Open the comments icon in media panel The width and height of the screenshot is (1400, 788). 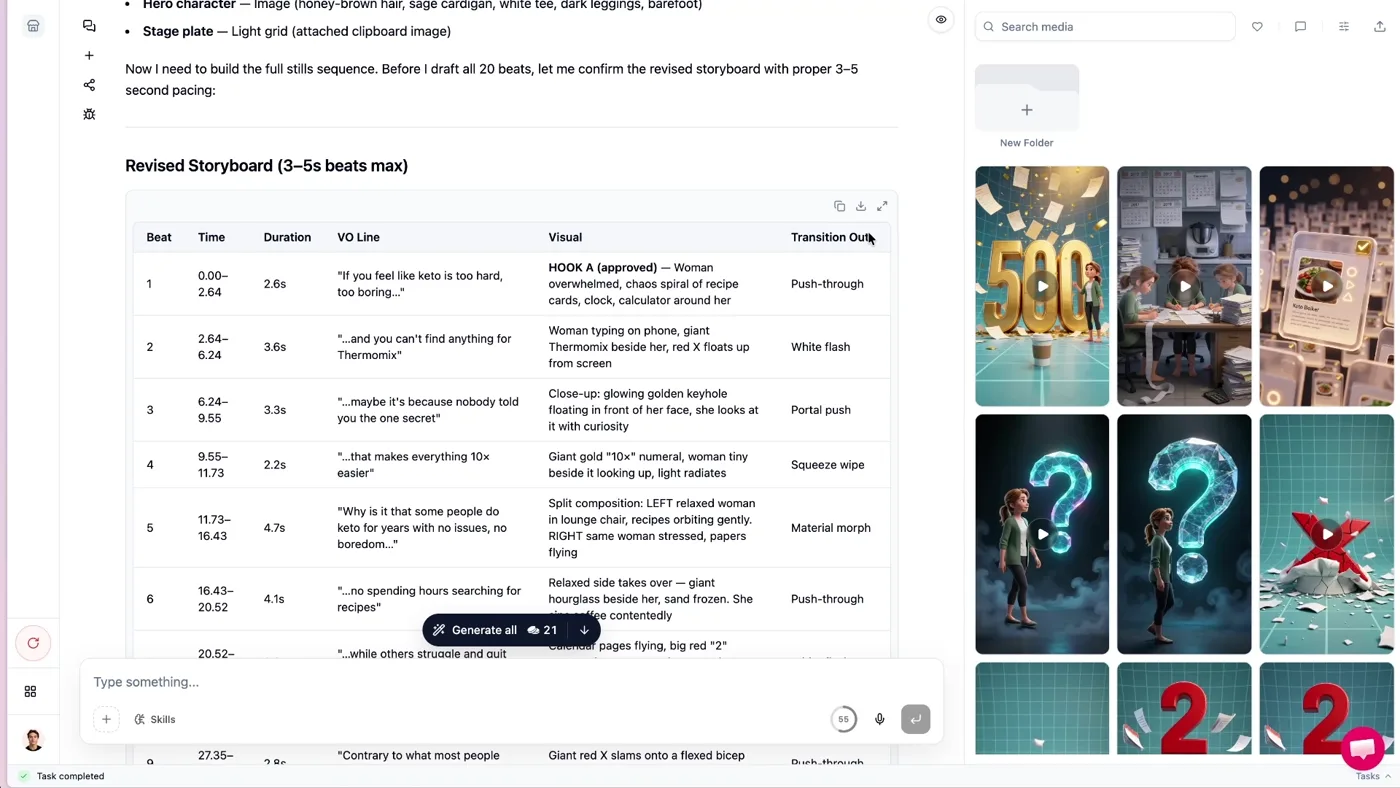pyautogui.click(x=1300, y=27)
